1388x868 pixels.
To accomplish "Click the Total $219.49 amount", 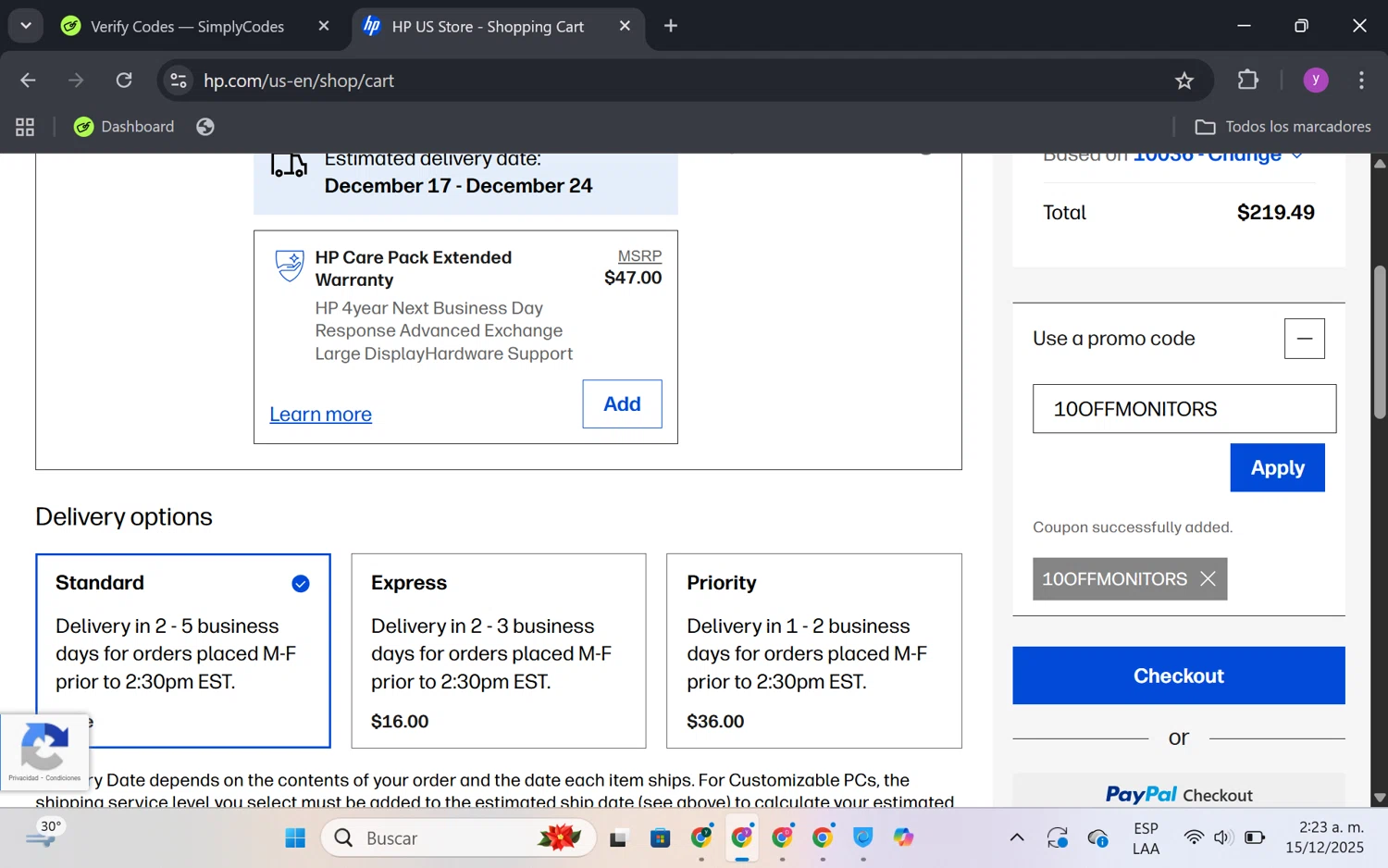I will [1275, 213].
